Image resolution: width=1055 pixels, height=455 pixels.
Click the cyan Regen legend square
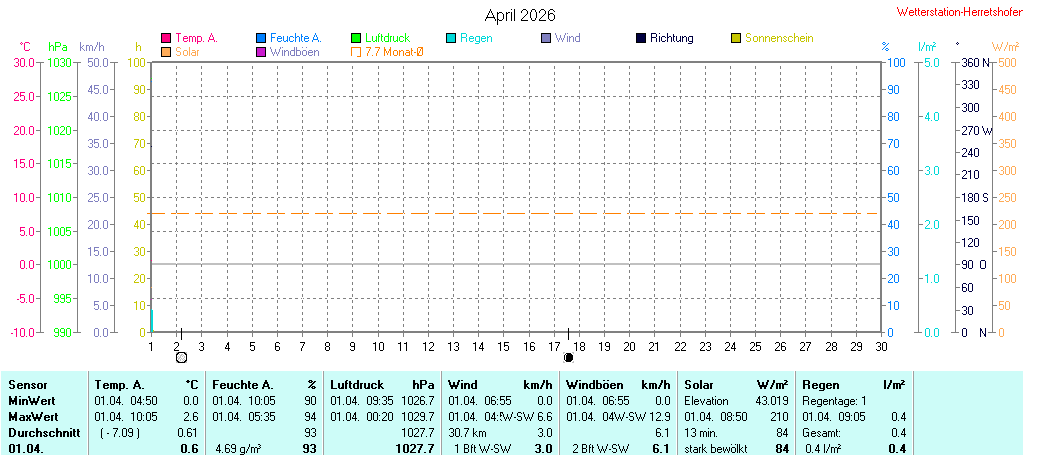click(x=451, y=38)
